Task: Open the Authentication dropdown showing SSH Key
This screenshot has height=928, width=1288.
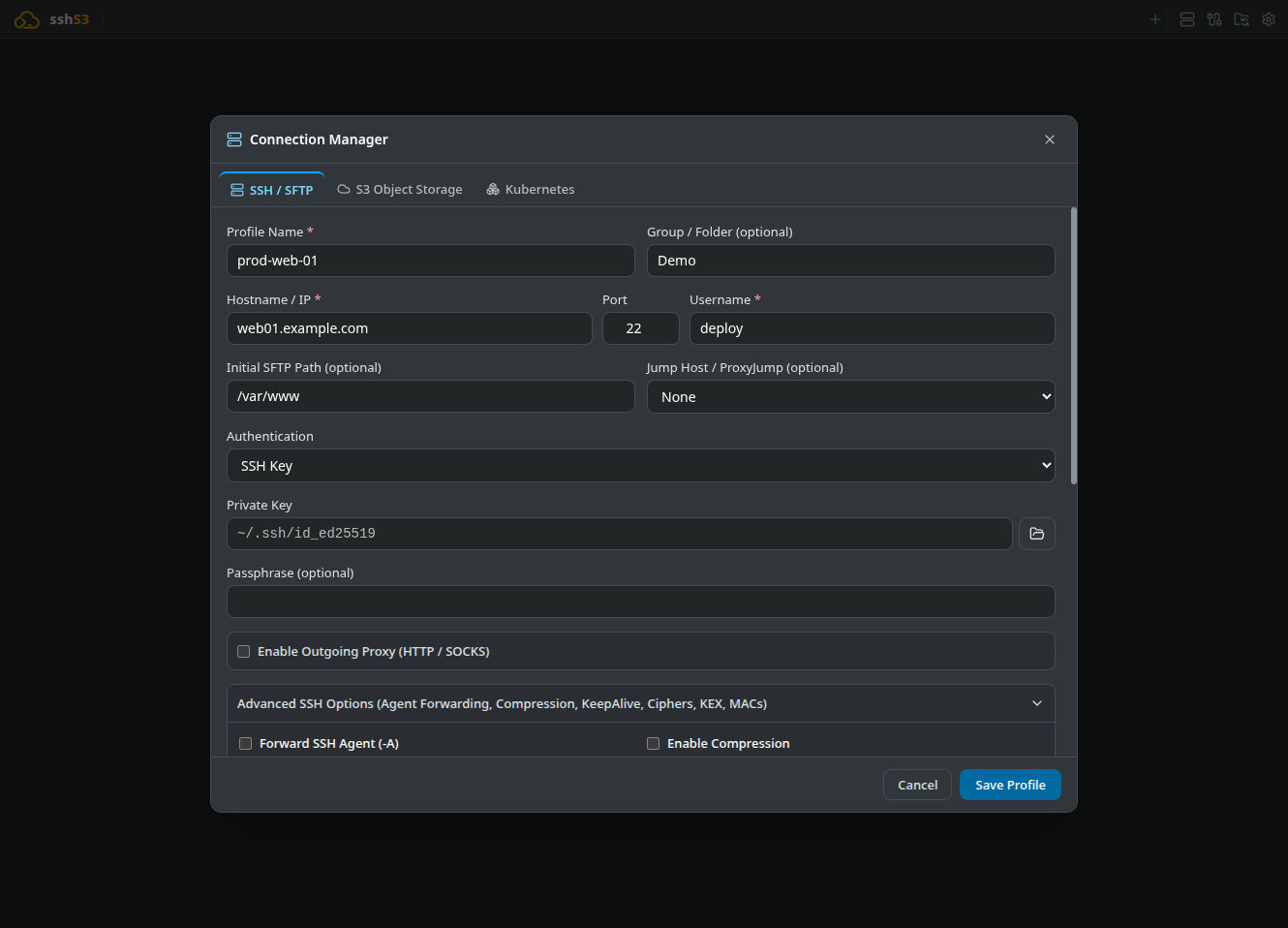Action: [x=641, y=466]
